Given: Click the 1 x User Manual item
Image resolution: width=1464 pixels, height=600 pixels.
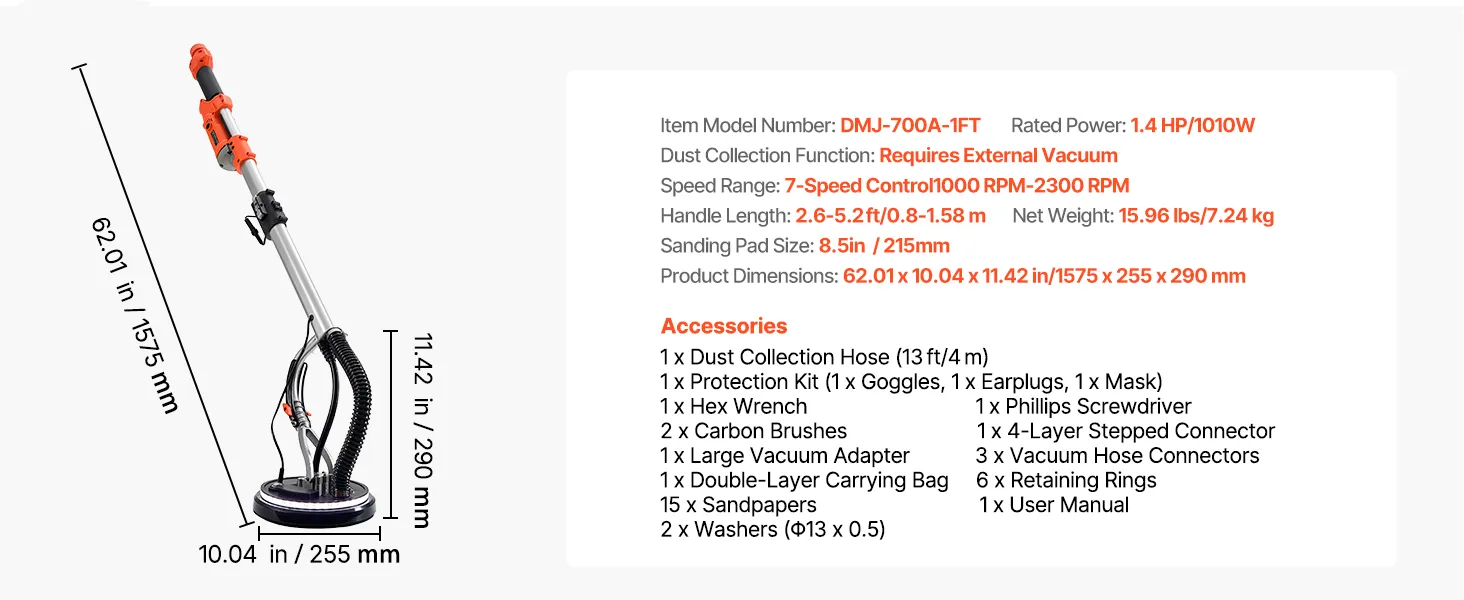Looking at the screenshot, I should (x=1054, y=505).
